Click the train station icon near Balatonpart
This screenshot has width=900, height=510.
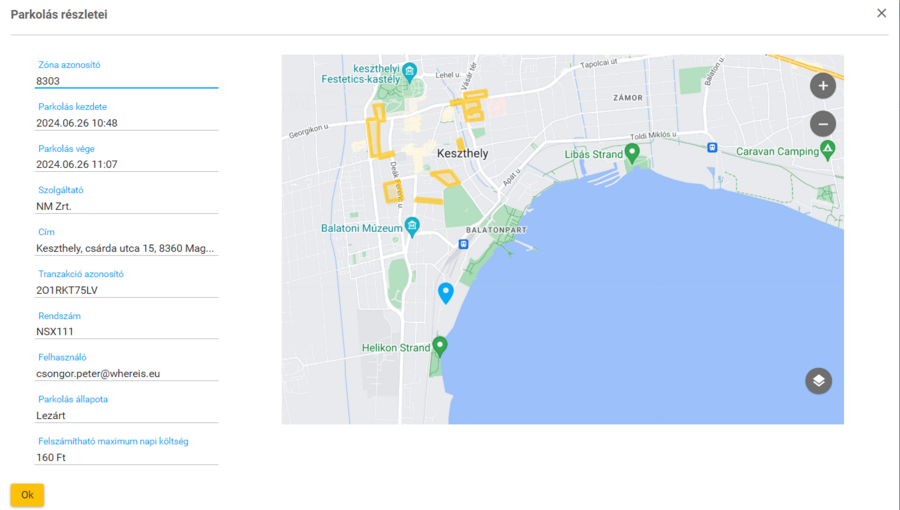(464, 243)
